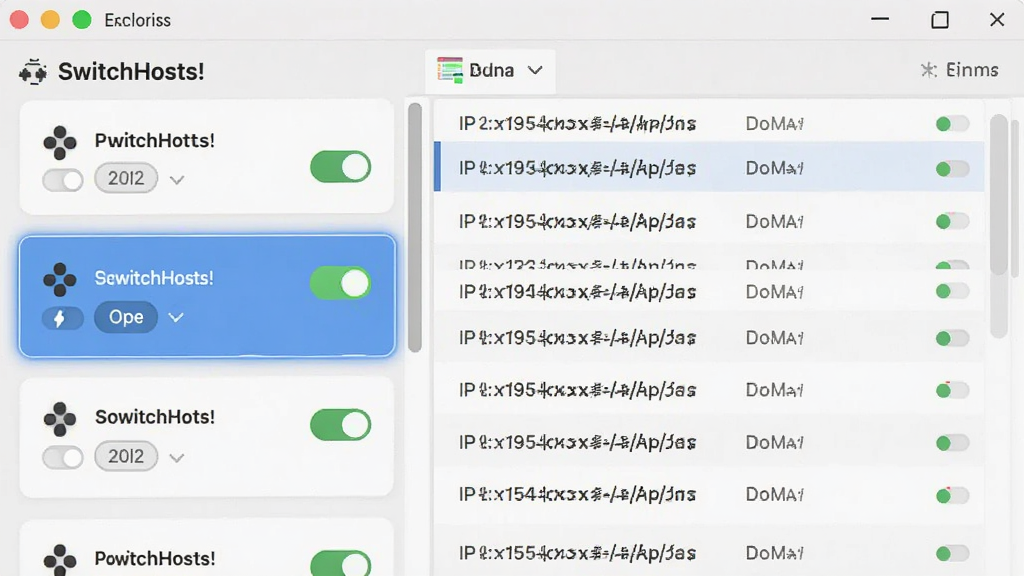Viewport: 1024px width, 576px height.
Task: Expand the chevron next to SowitchHots! 2012
Action: point(176,458)
